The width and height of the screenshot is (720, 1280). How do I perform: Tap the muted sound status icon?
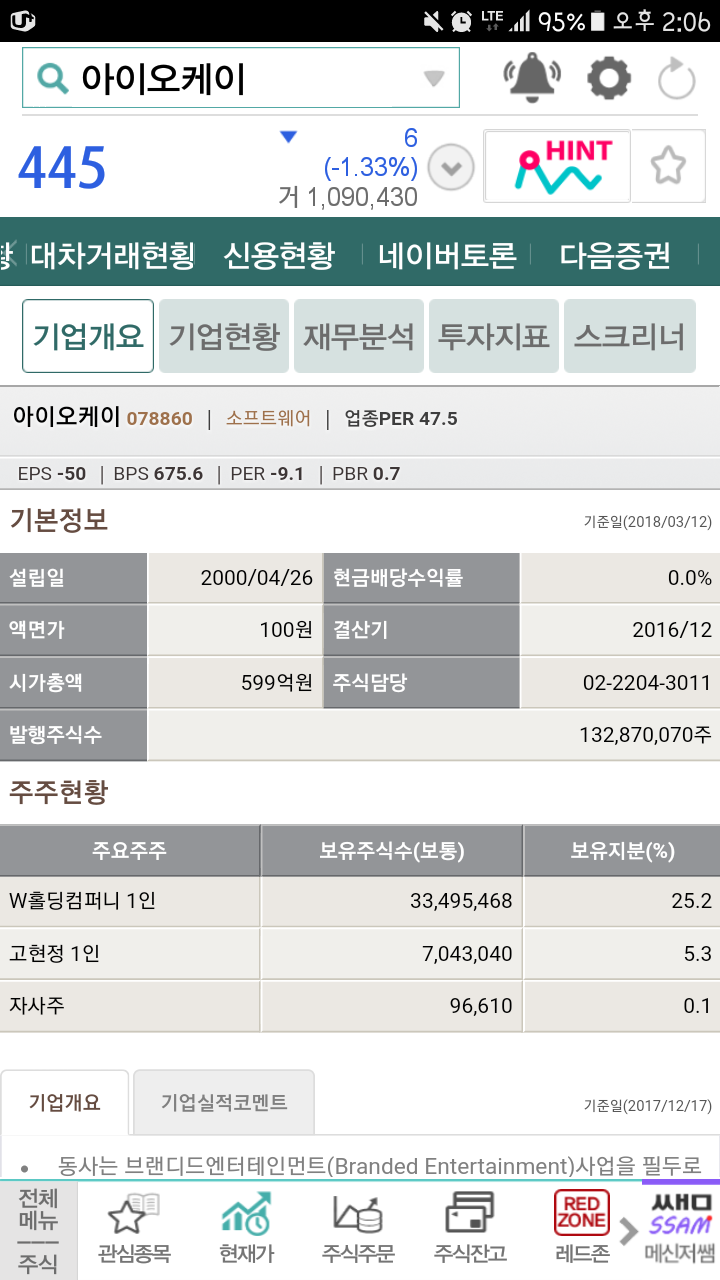point(433,20)
